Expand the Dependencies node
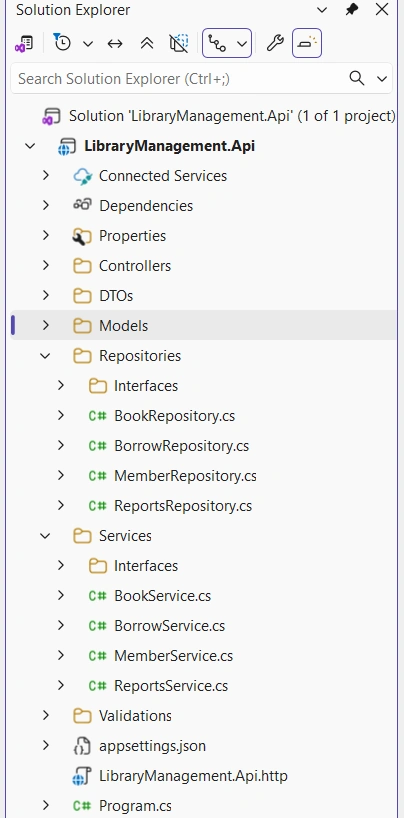Image resolution: width=404 pixels, height=818 pixels. coord(46,206)
